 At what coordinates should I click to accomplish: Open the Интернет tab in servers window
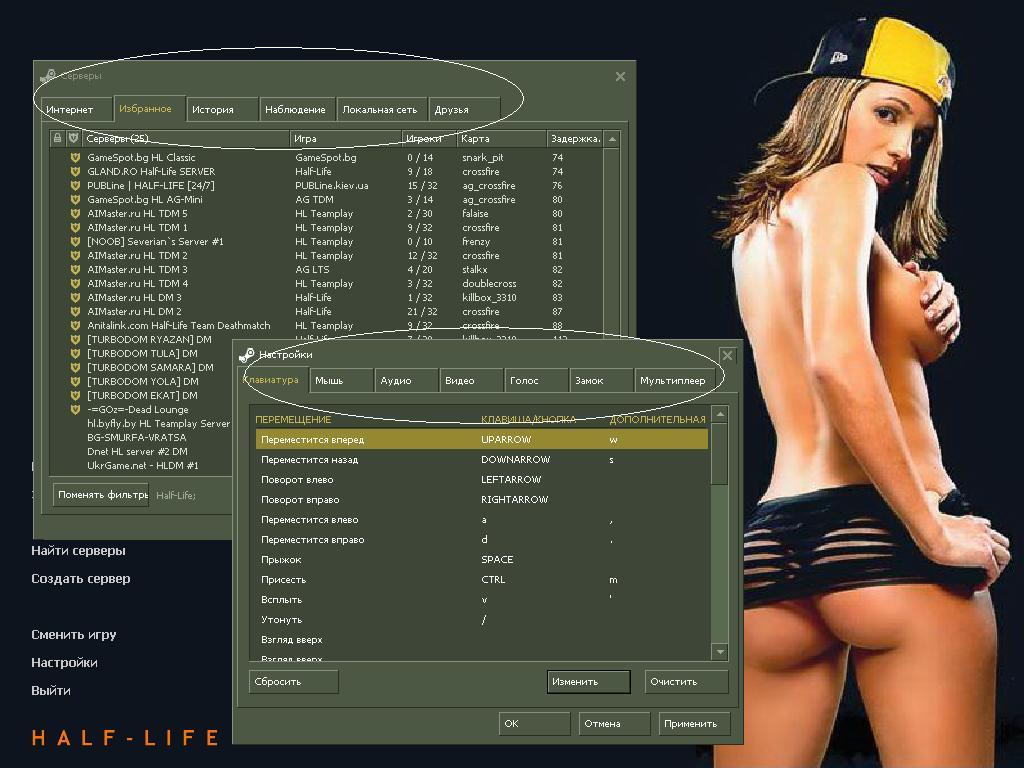coord(75,109)
